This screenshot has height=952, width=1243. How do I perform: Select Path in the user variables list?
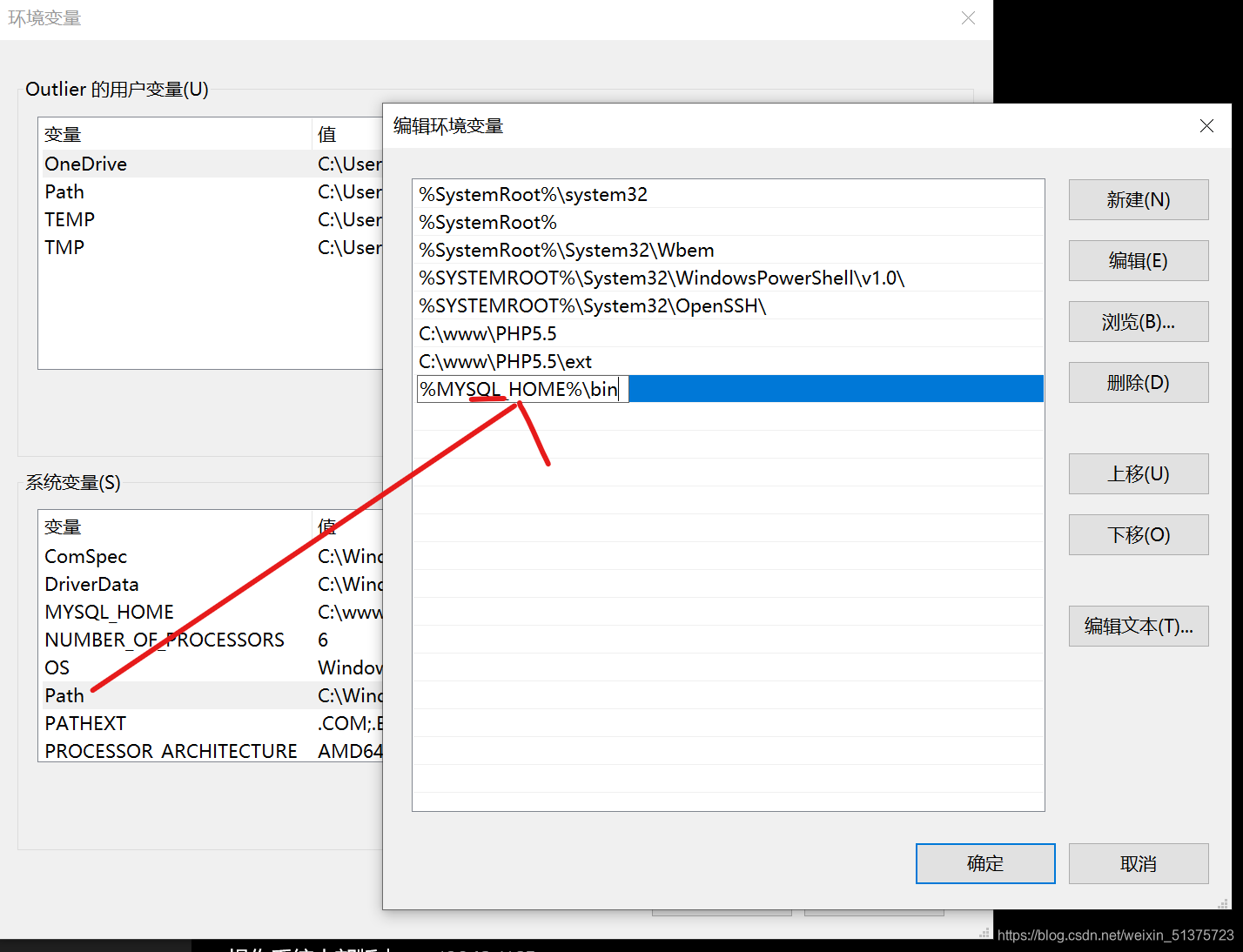(212, 191)
